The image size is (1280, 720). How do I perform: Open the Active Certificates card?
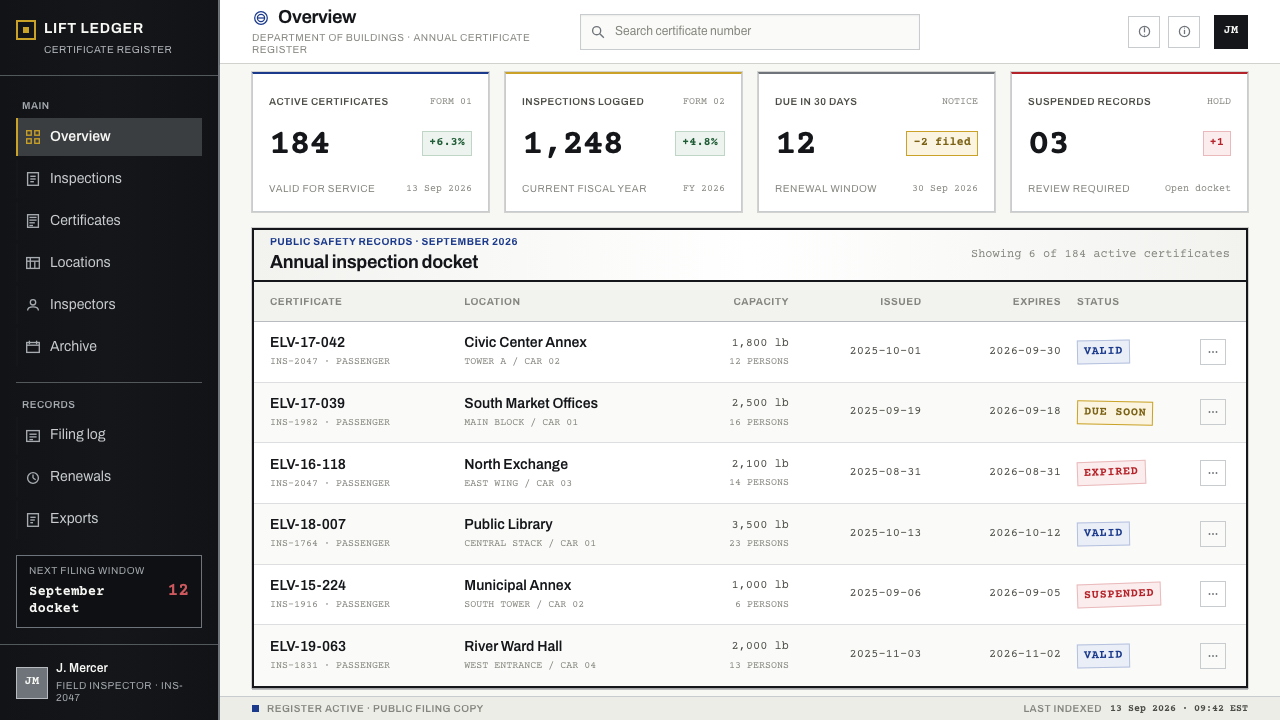[x=370, y=142]
